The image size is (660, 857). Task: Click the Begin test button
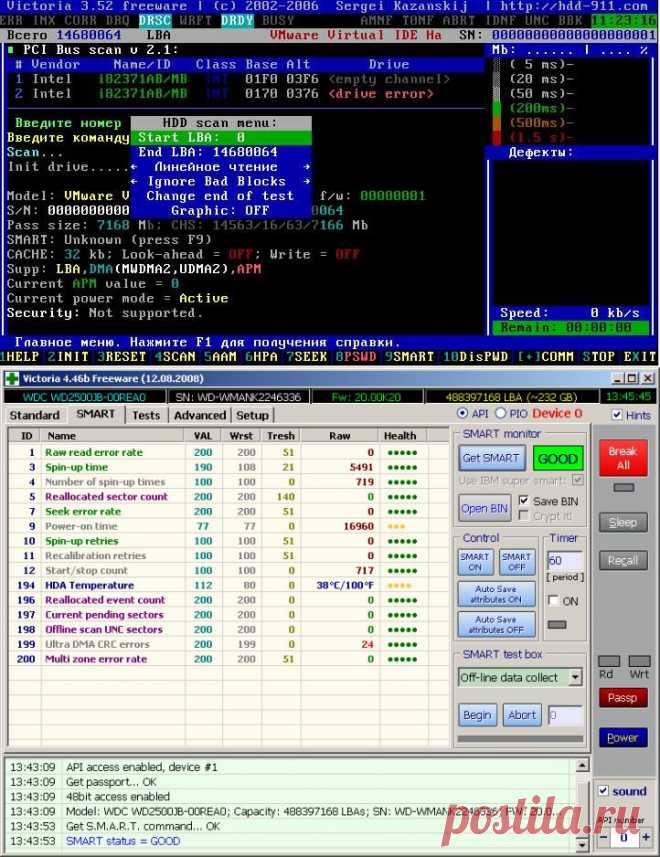tap(477, 715)
